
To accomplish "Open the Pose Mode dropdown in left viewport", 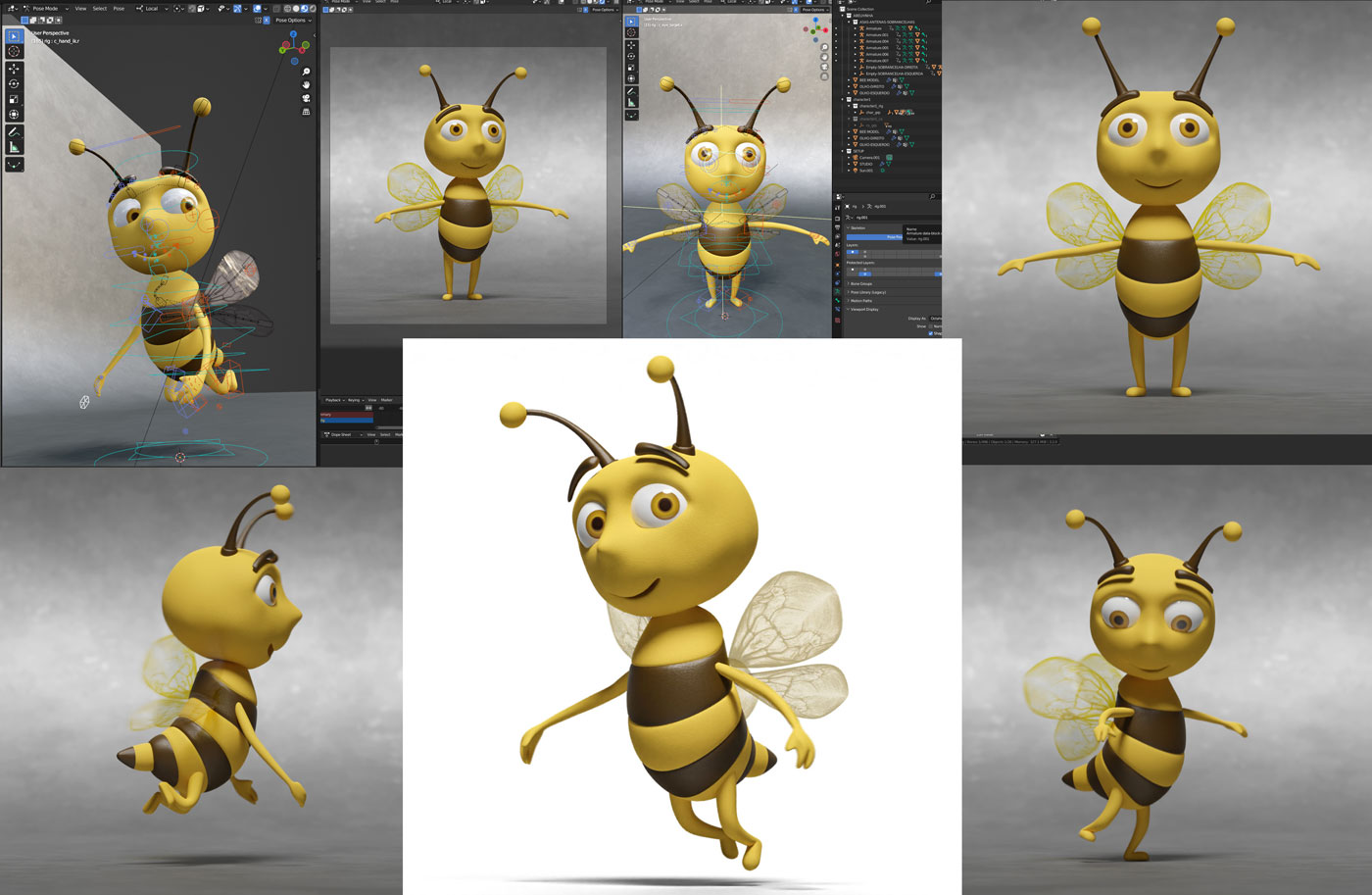I will pos(45,9).
